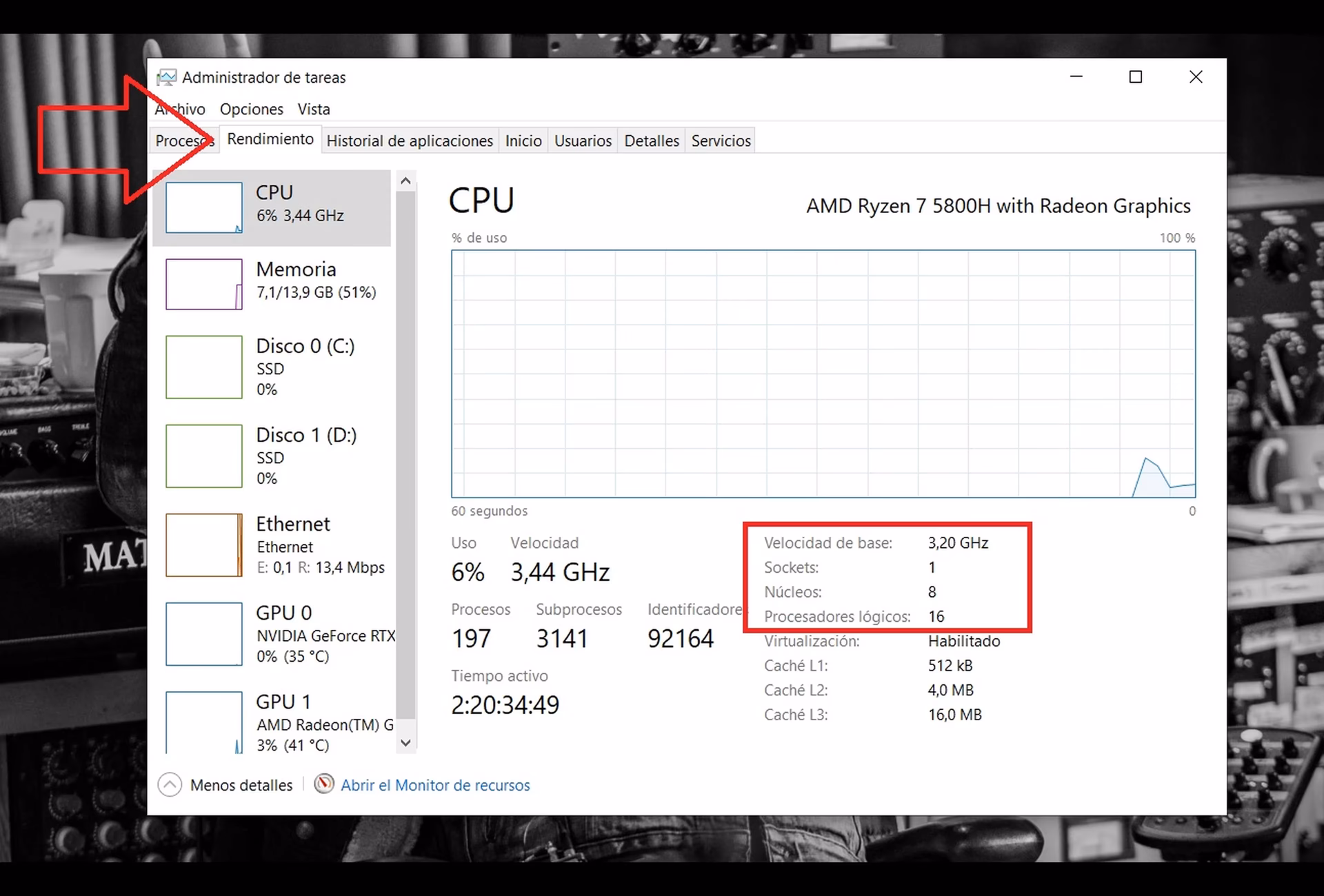Click the Tiempo activo value 2:20:34:49

point(505,705)
